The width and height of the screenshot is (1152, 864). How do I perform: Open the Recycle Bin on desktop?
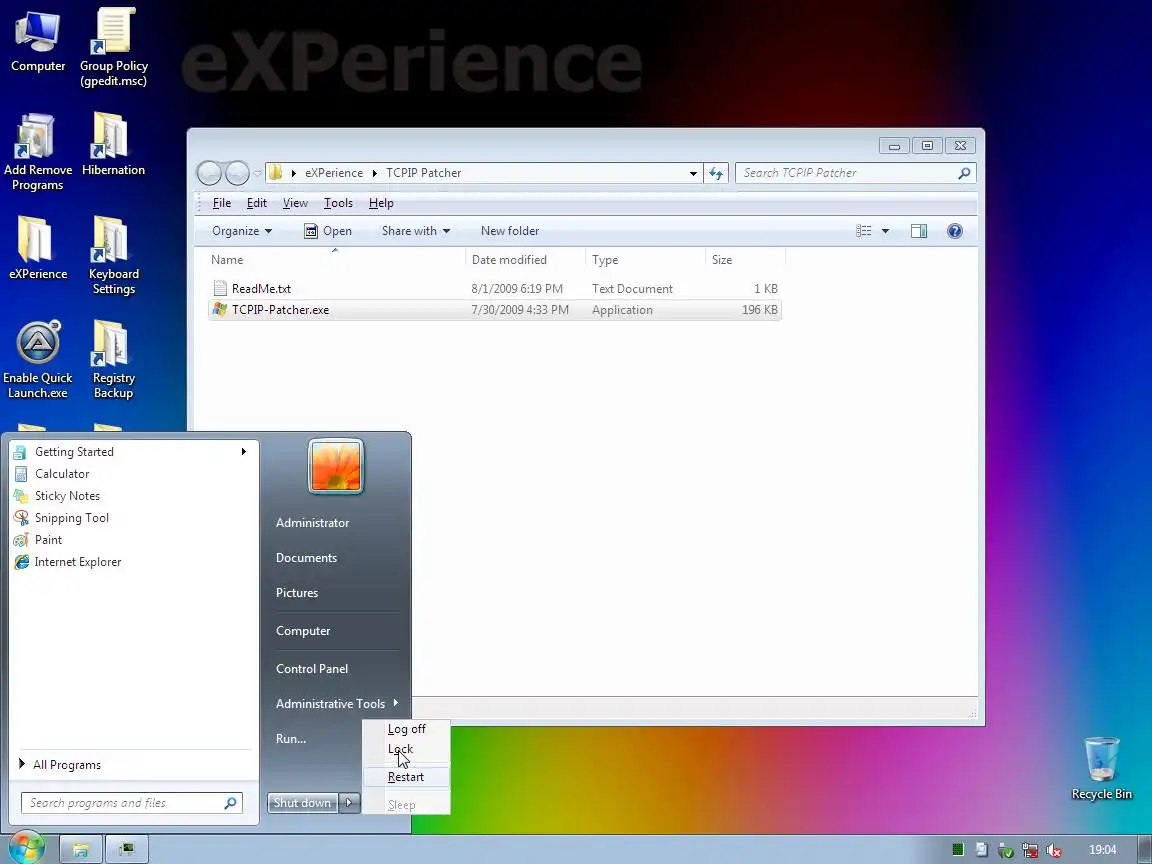click(1101, 768)
